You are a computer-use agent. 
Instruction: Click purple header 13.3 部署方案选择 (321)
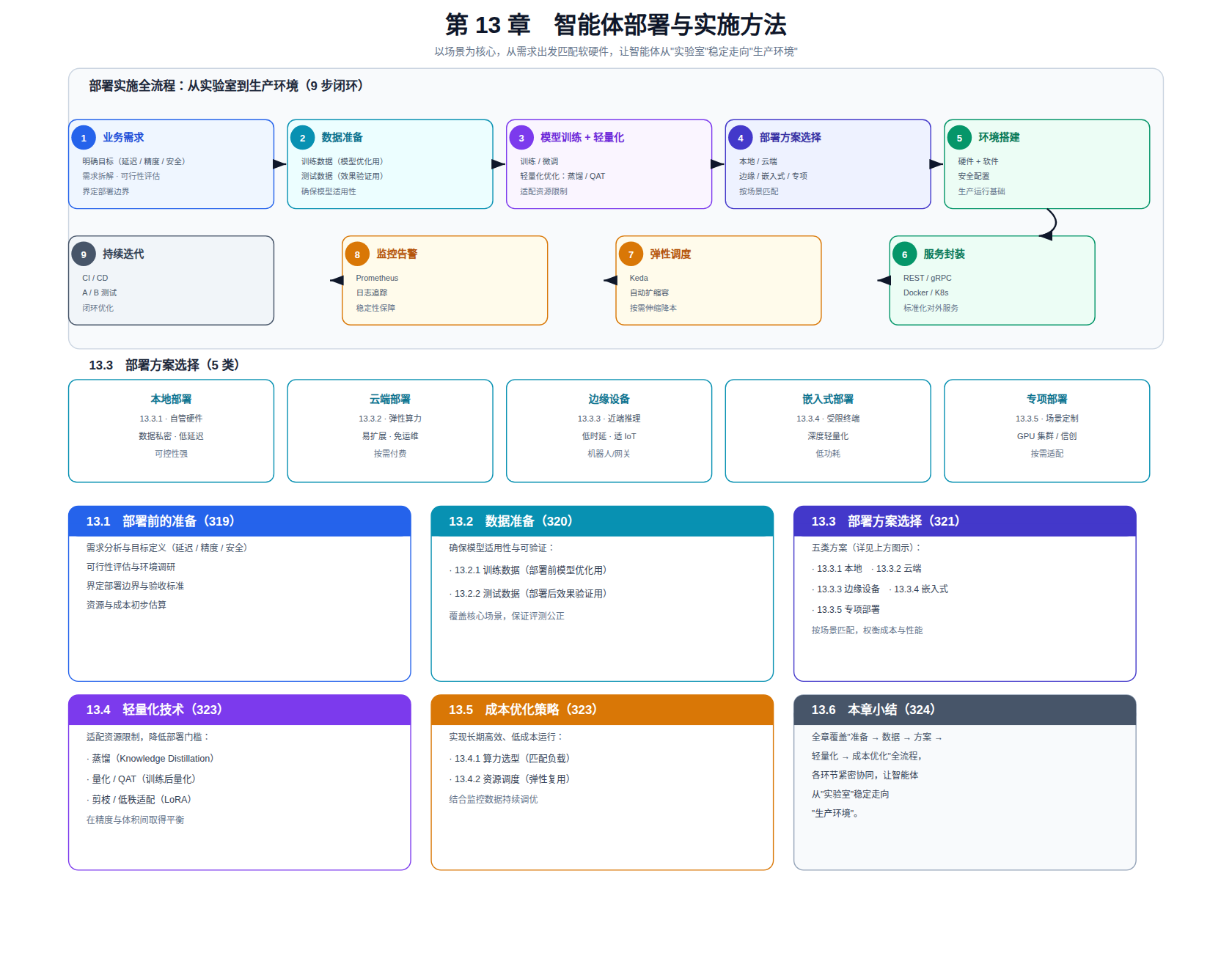pyautogui.click(x=965, y=521)
